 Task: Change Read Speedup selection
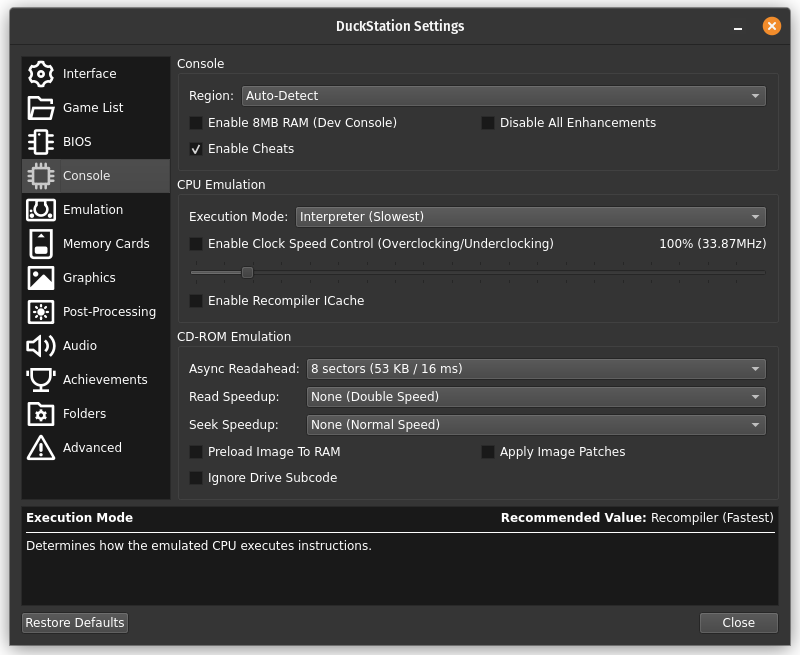click(536, 397)
